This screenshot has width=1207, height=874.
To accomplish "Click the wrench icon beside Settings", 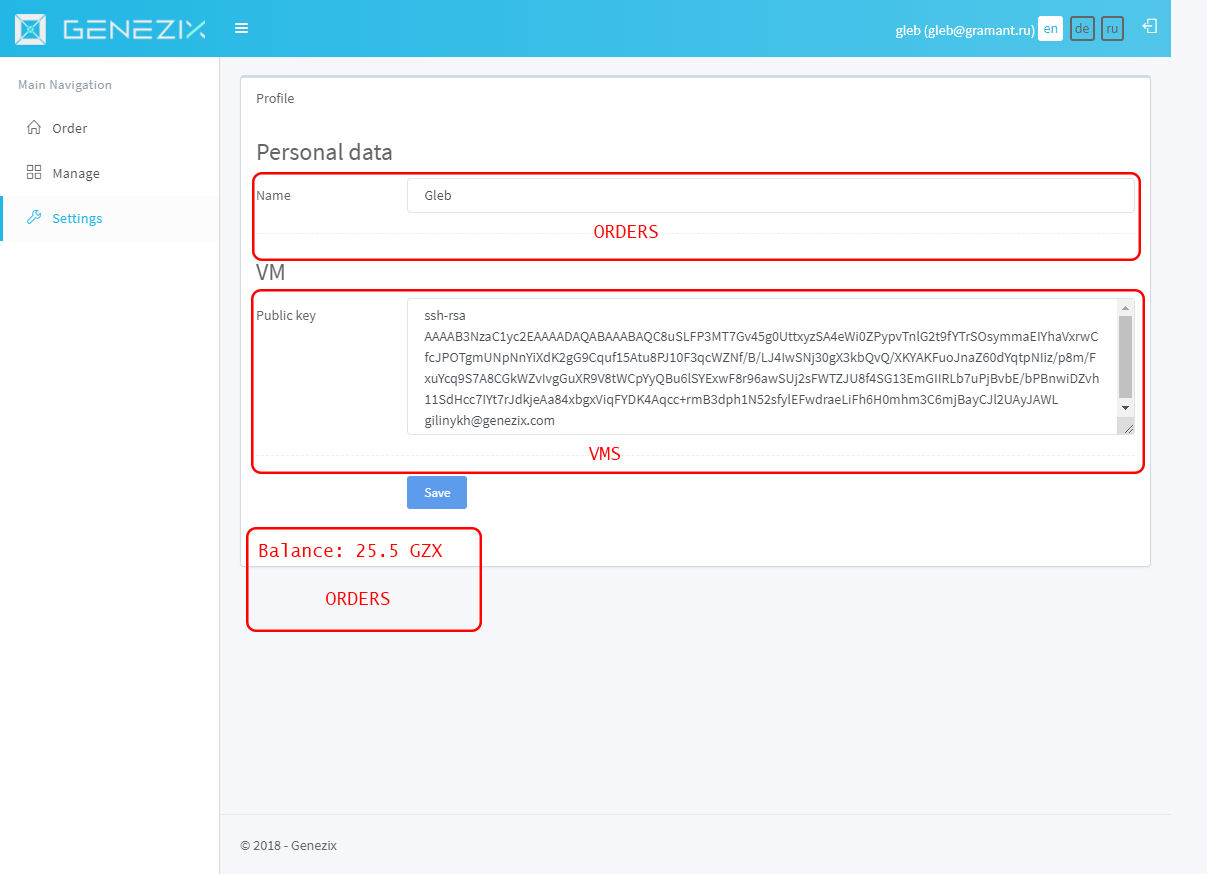I will click(x=34, y=218).
